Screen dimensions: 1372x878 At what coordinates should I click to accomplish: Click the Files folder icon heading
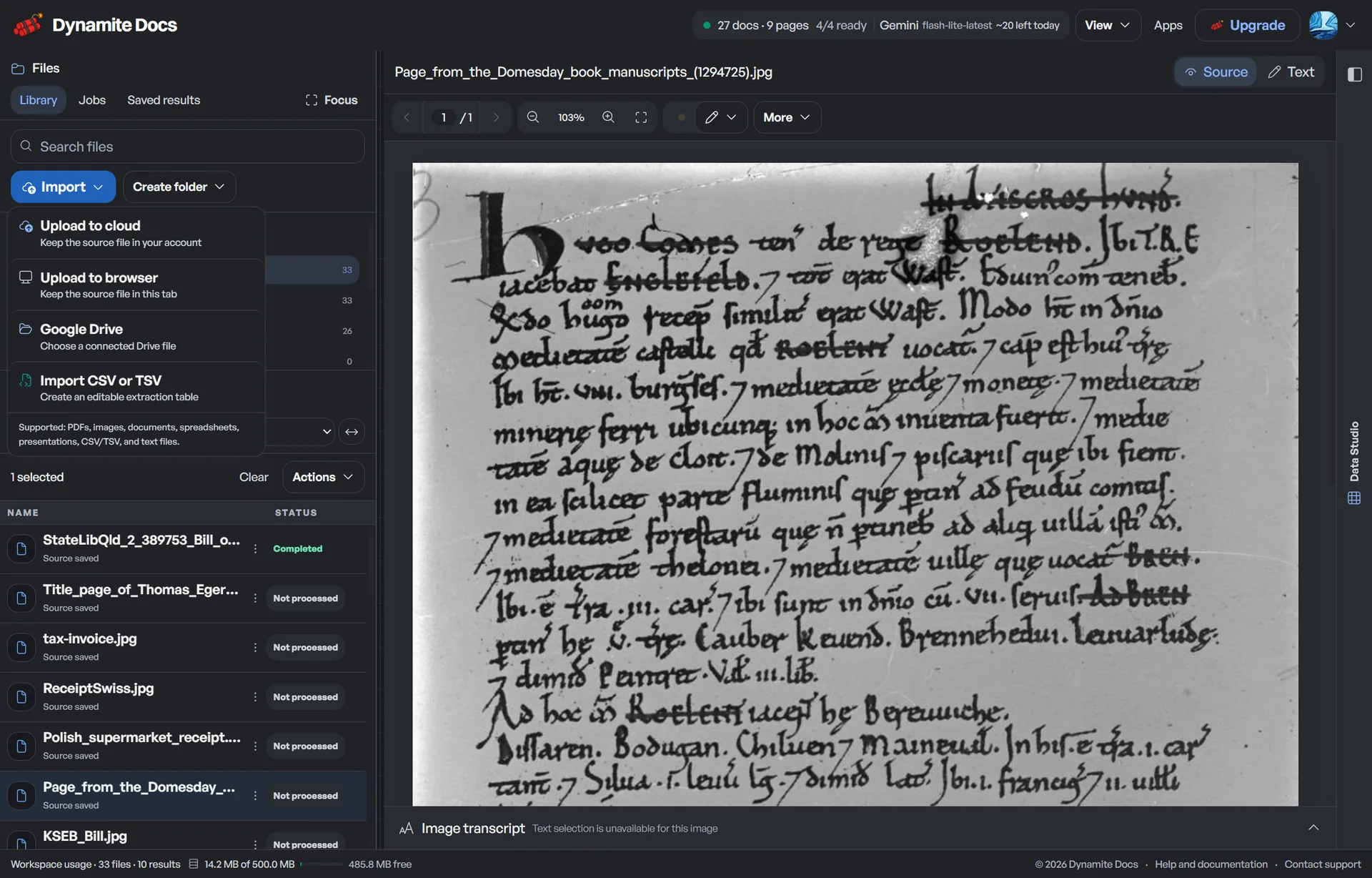tap(18, 69)
